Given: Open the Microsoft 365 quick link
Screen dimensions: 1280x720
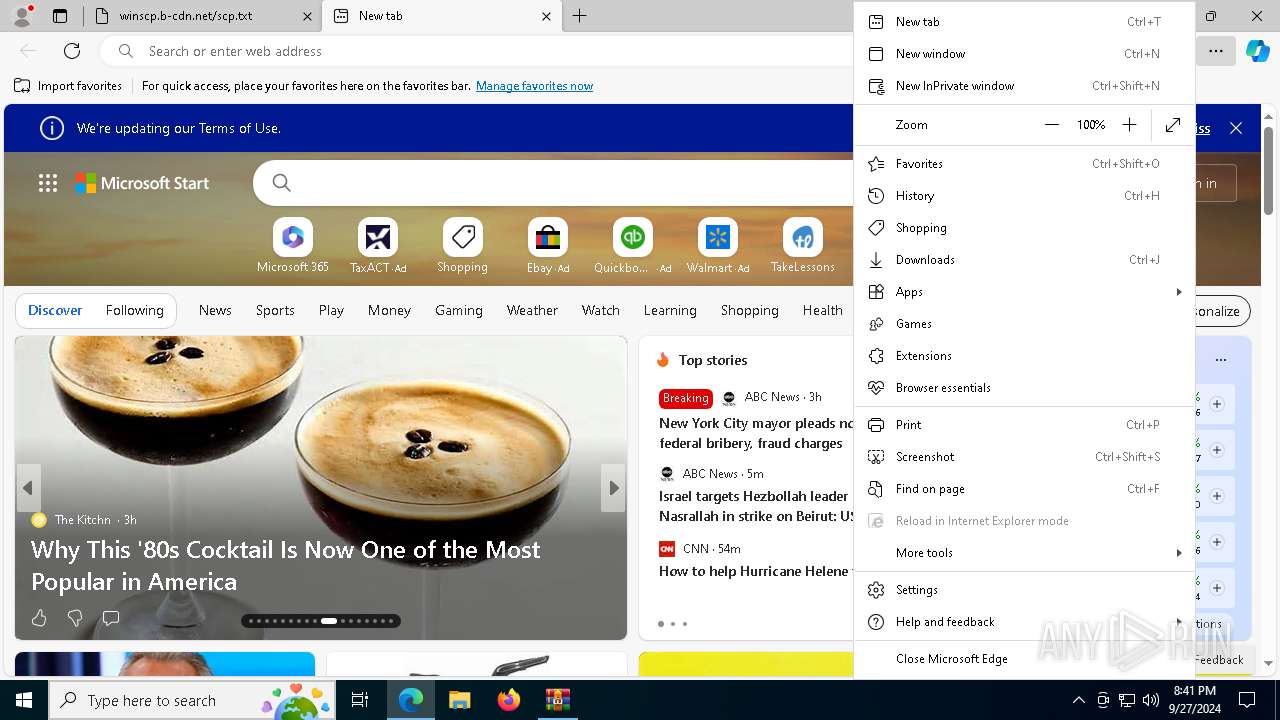Looking at the screenshot, I should tap(293, 246).
